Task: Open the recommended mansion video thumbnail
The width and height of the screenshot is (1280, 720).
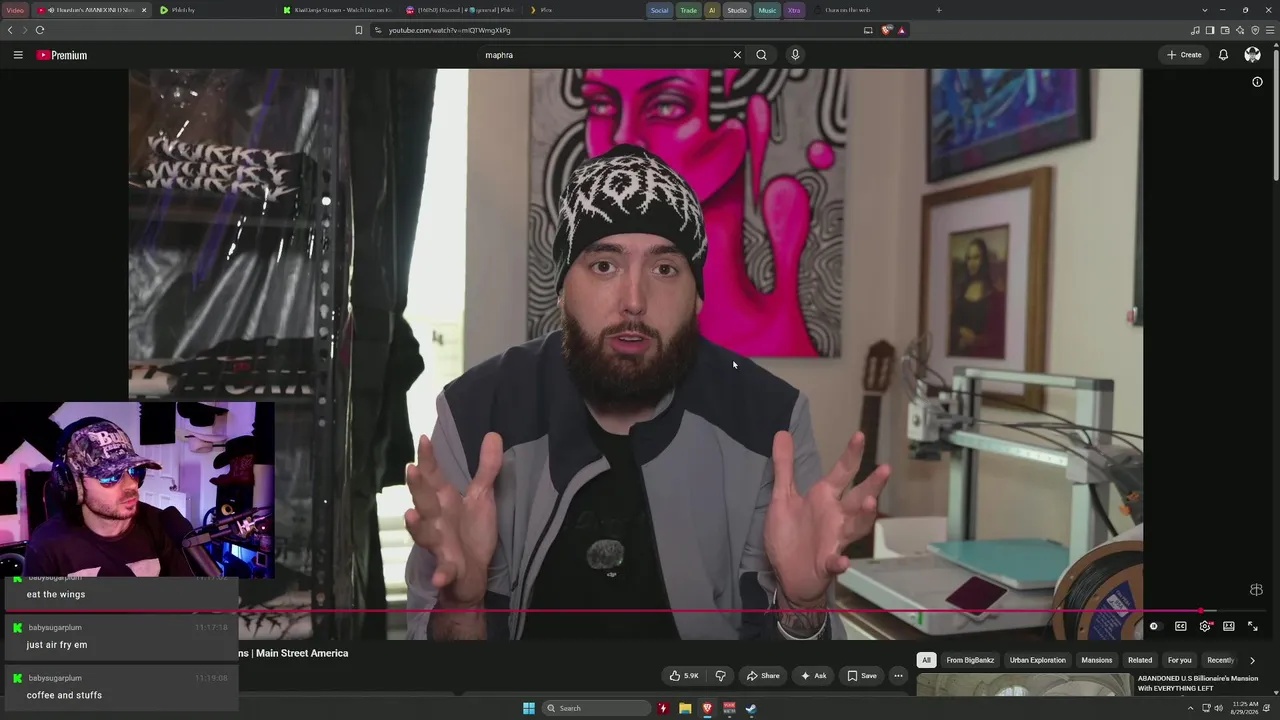Action: click(x=1023, y=685)
